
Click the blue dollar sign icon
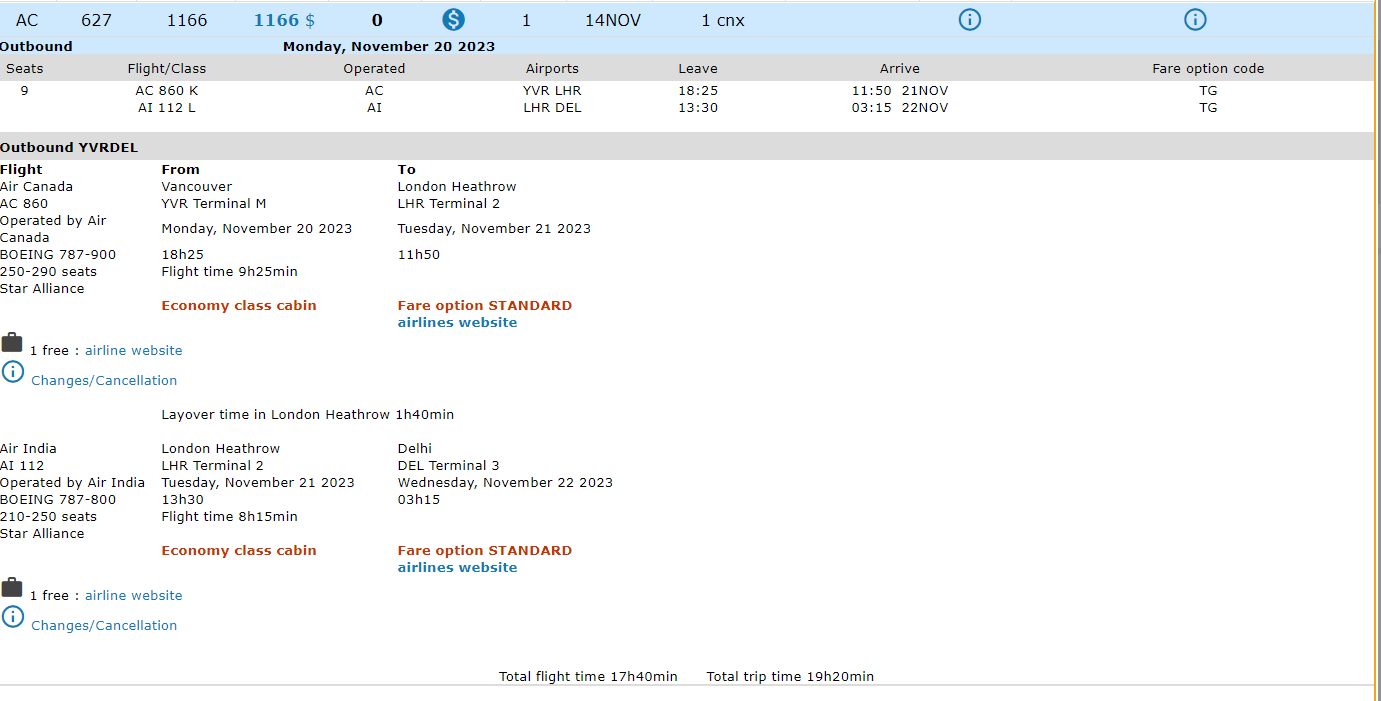coord(453,19)
